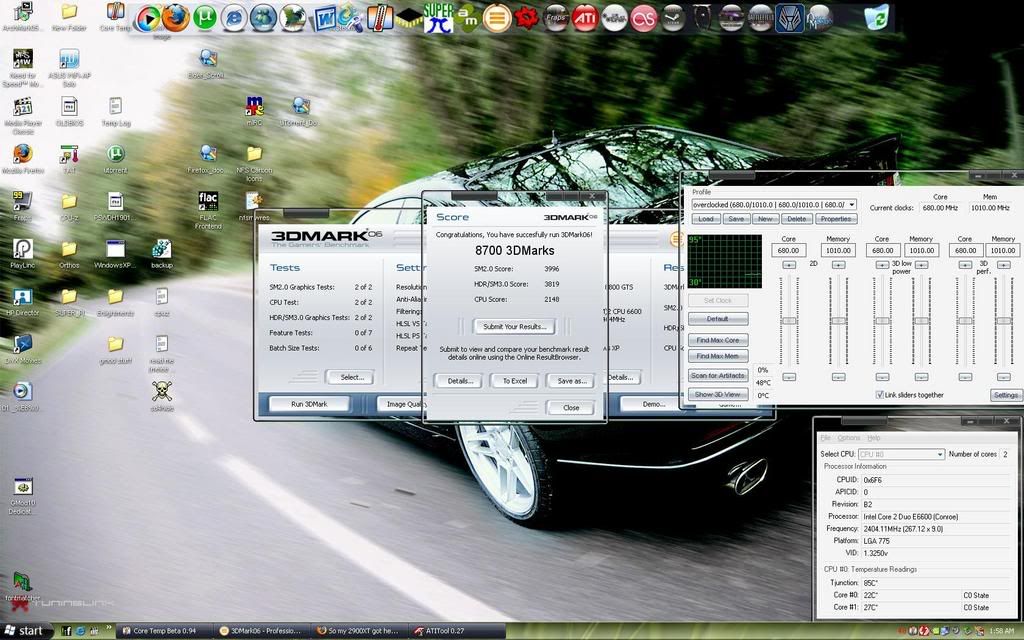Click the Delete profile button in ATITool
This screenshot has height=640, width=1024.
tap(796, 219)
